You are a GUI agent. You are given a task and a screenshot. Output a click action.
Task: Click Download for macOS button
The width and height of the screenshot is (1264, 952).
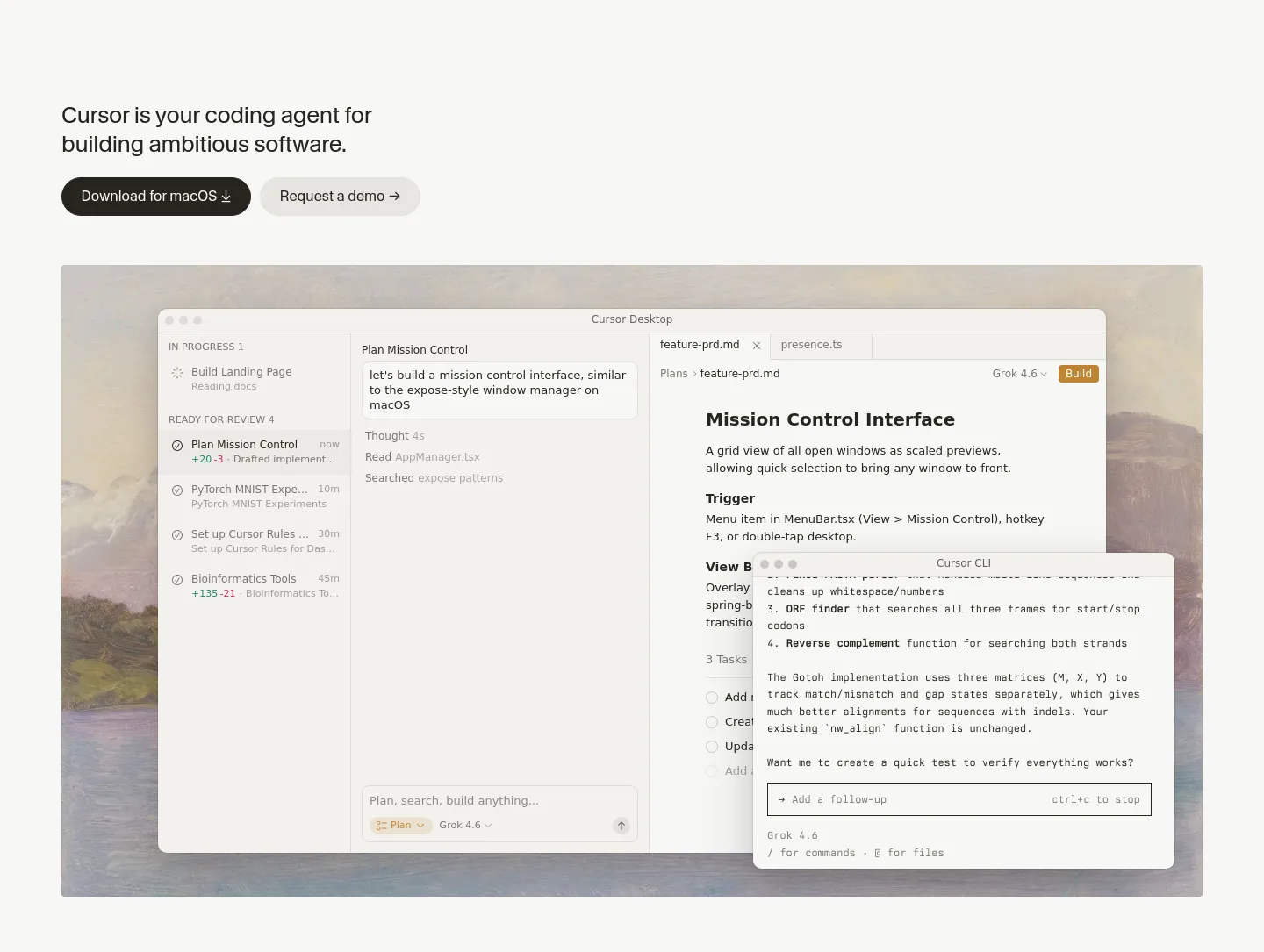(156, 197)
